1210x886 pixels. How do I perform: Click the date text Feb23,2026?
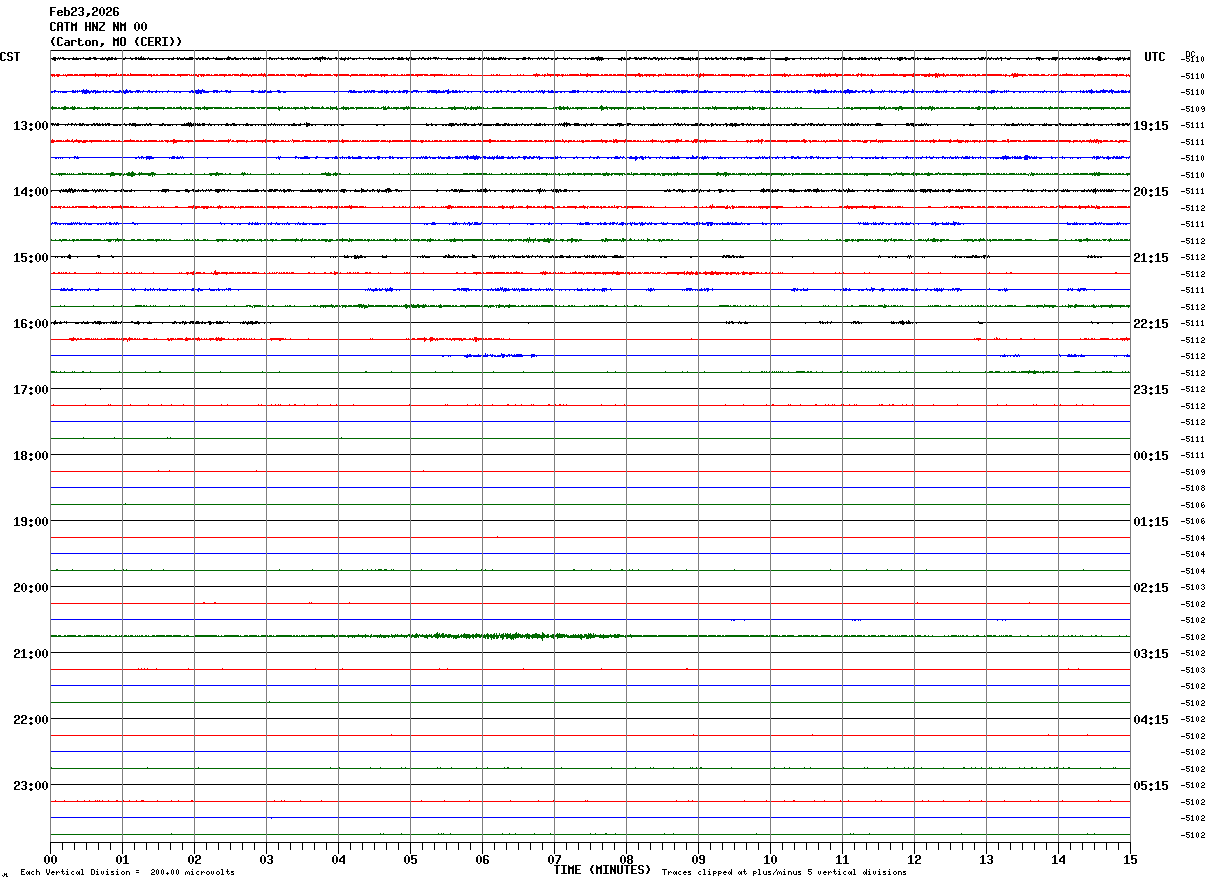coord(84,12)
